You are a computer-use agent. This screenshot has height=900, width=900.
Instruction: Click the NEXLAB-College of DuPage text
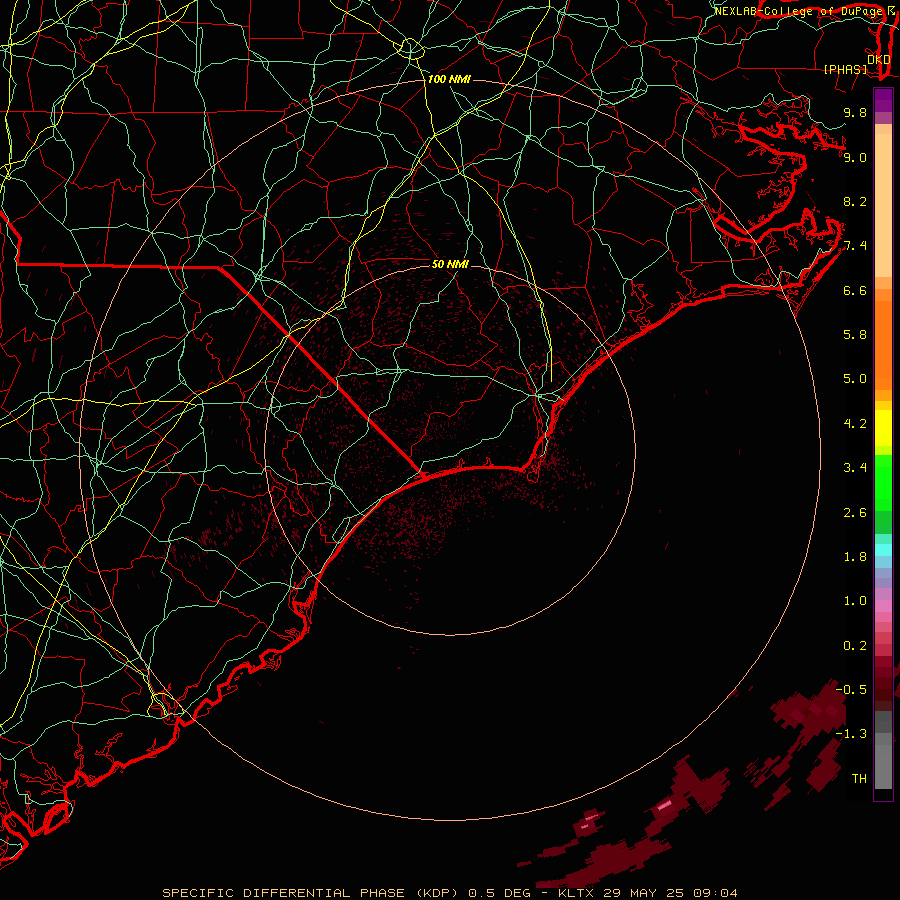coord(798,11)
